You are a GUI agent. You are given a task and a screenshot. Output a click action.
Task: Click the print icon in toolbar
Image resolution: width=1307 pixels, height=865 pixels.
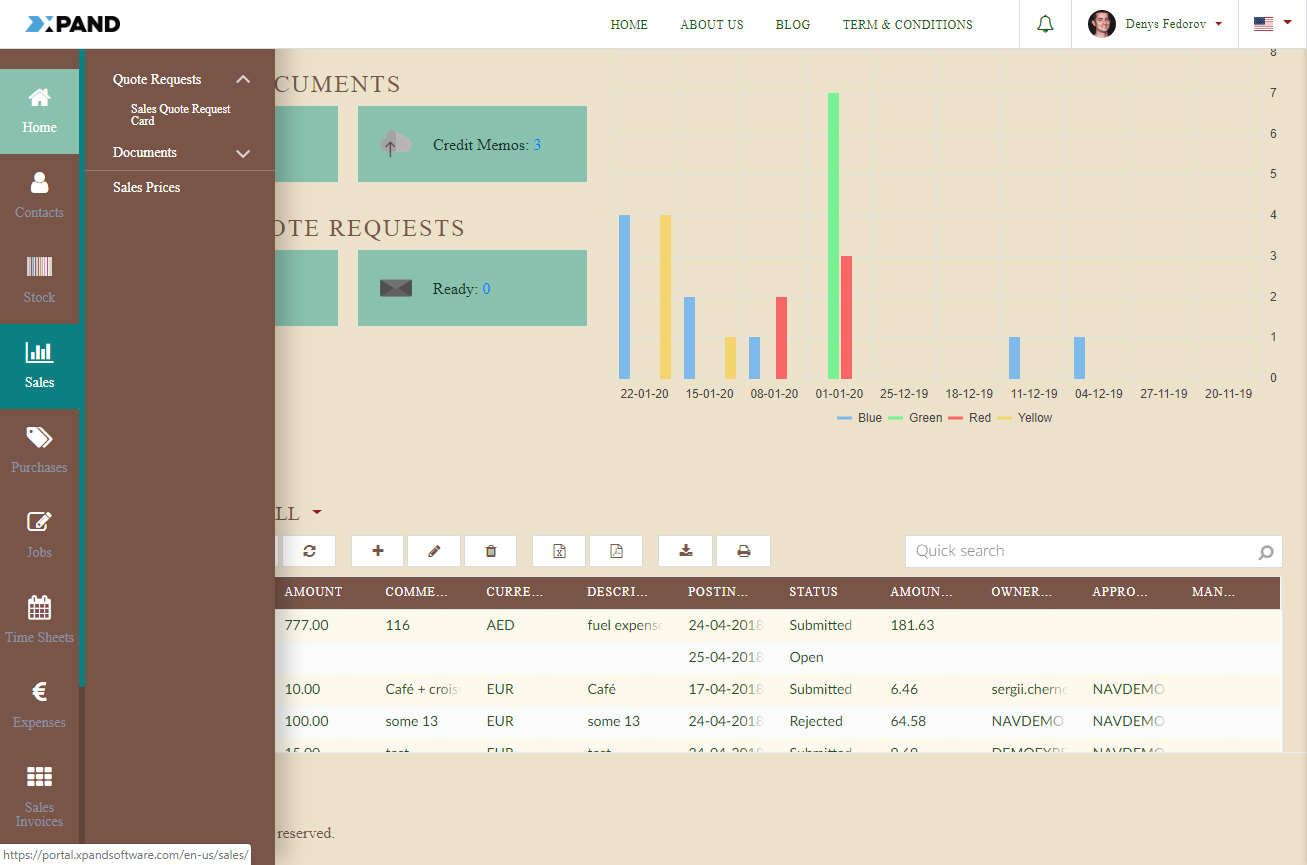(x=743, y=551)
